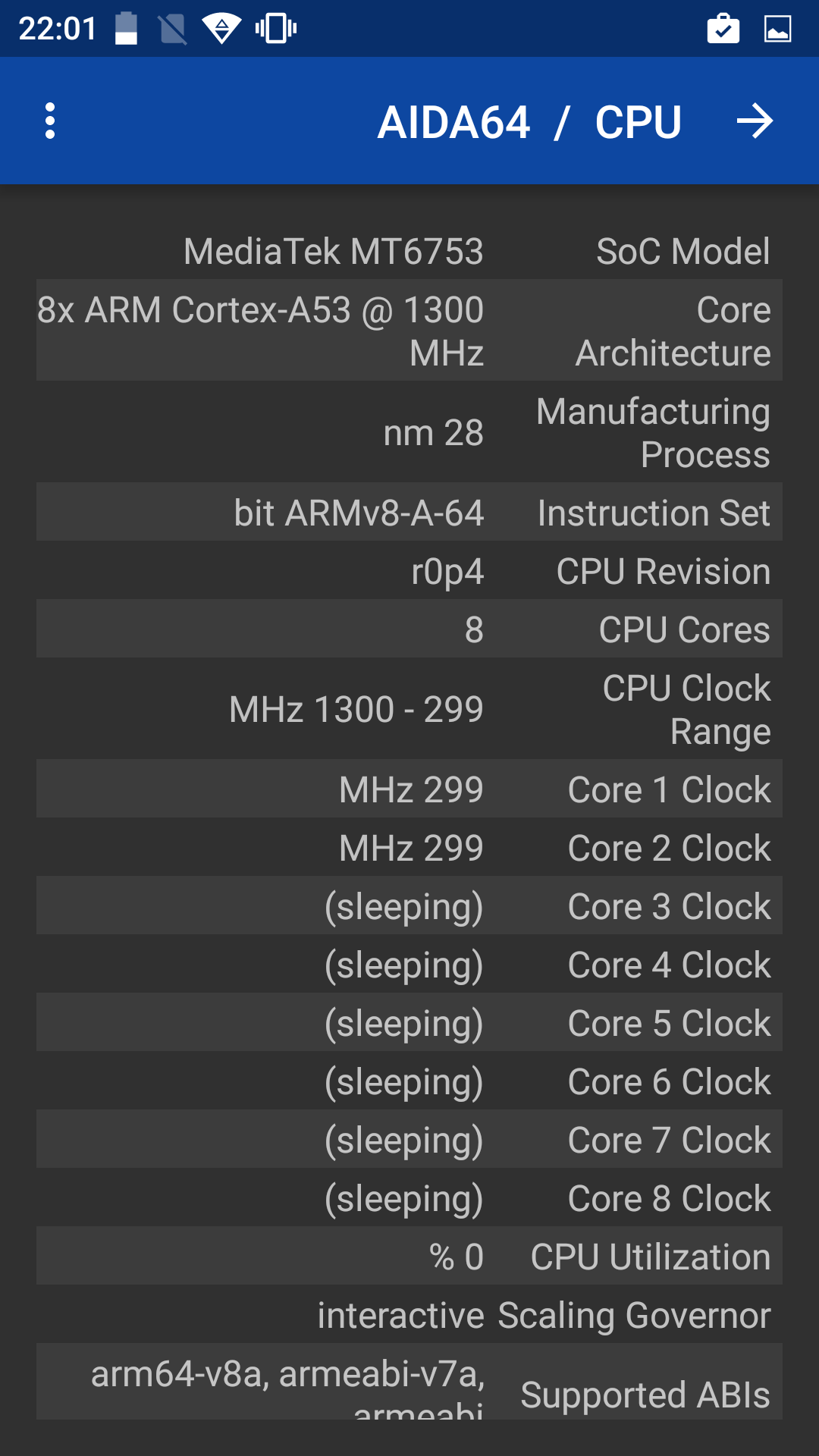819x1456 pixels.
Task: Tap the Wi-Fi signal icon
Action: coord(221,29)
